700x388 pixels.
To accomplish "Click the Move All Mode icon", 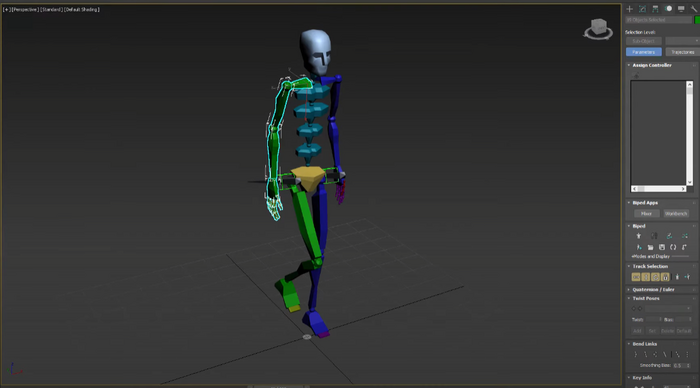I will click(684, 247).
